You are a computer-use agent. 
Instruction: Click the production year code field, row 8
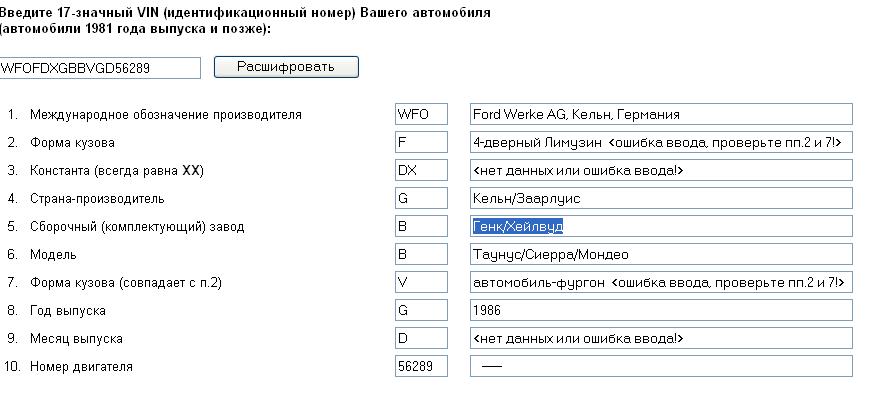click(421, 311)
